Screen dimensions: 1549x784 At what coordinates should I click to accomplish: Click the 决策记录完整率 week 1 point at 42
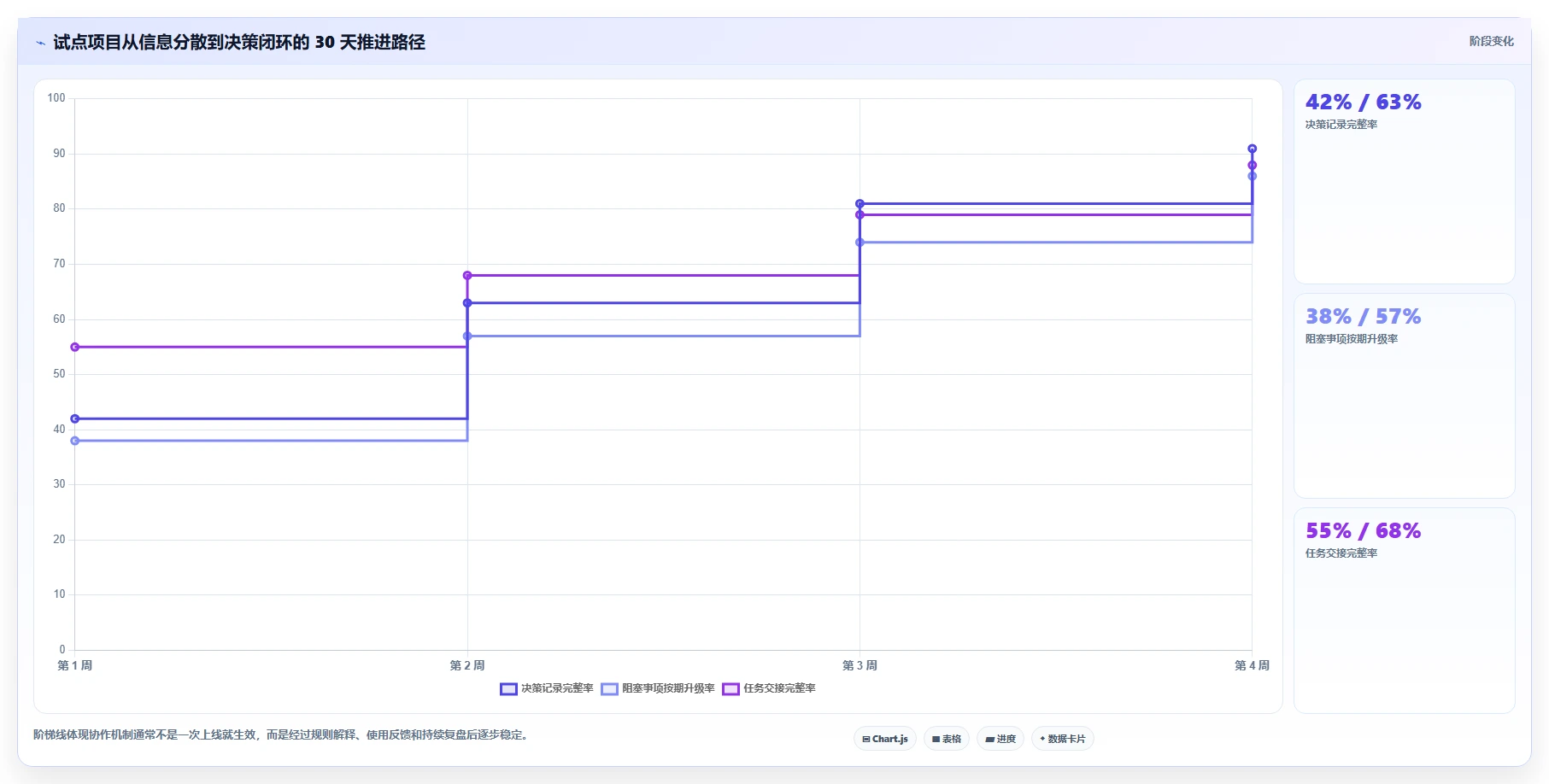click(x=75, y=418)
